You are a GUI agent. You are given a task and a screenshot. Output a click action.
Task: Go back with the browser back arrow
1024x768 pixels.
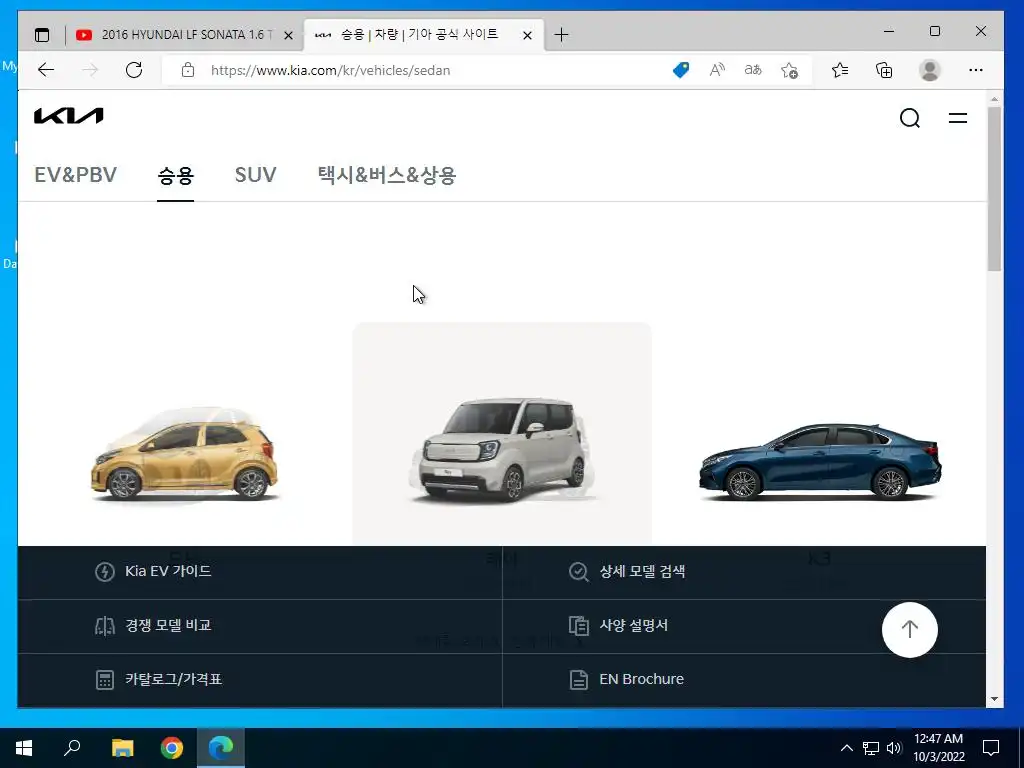46,70
